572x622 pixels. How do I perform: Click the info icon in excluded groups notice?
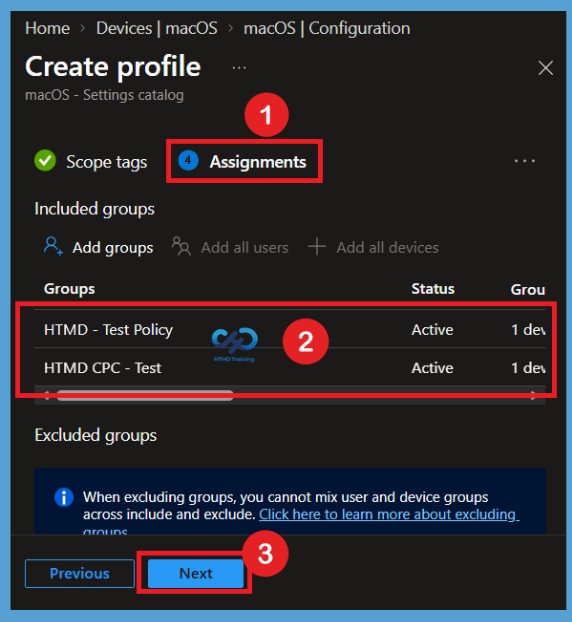64,497
